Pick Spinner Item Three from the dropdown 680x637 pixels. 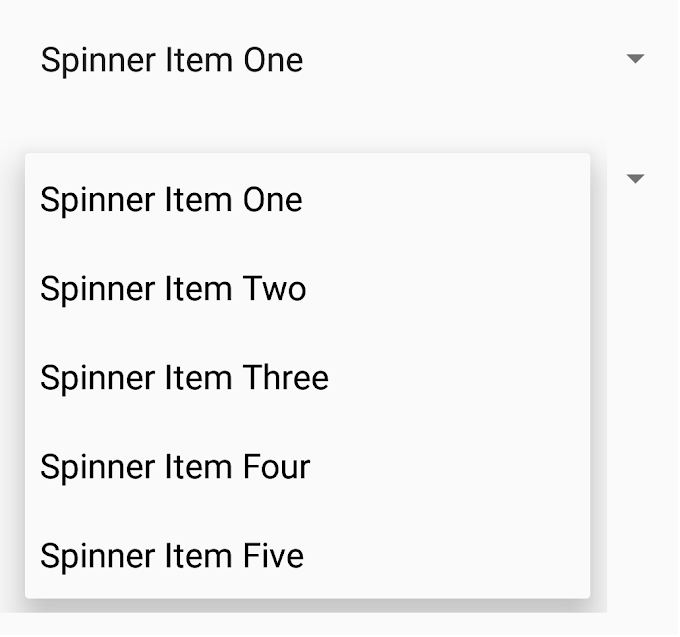[184, 378]
